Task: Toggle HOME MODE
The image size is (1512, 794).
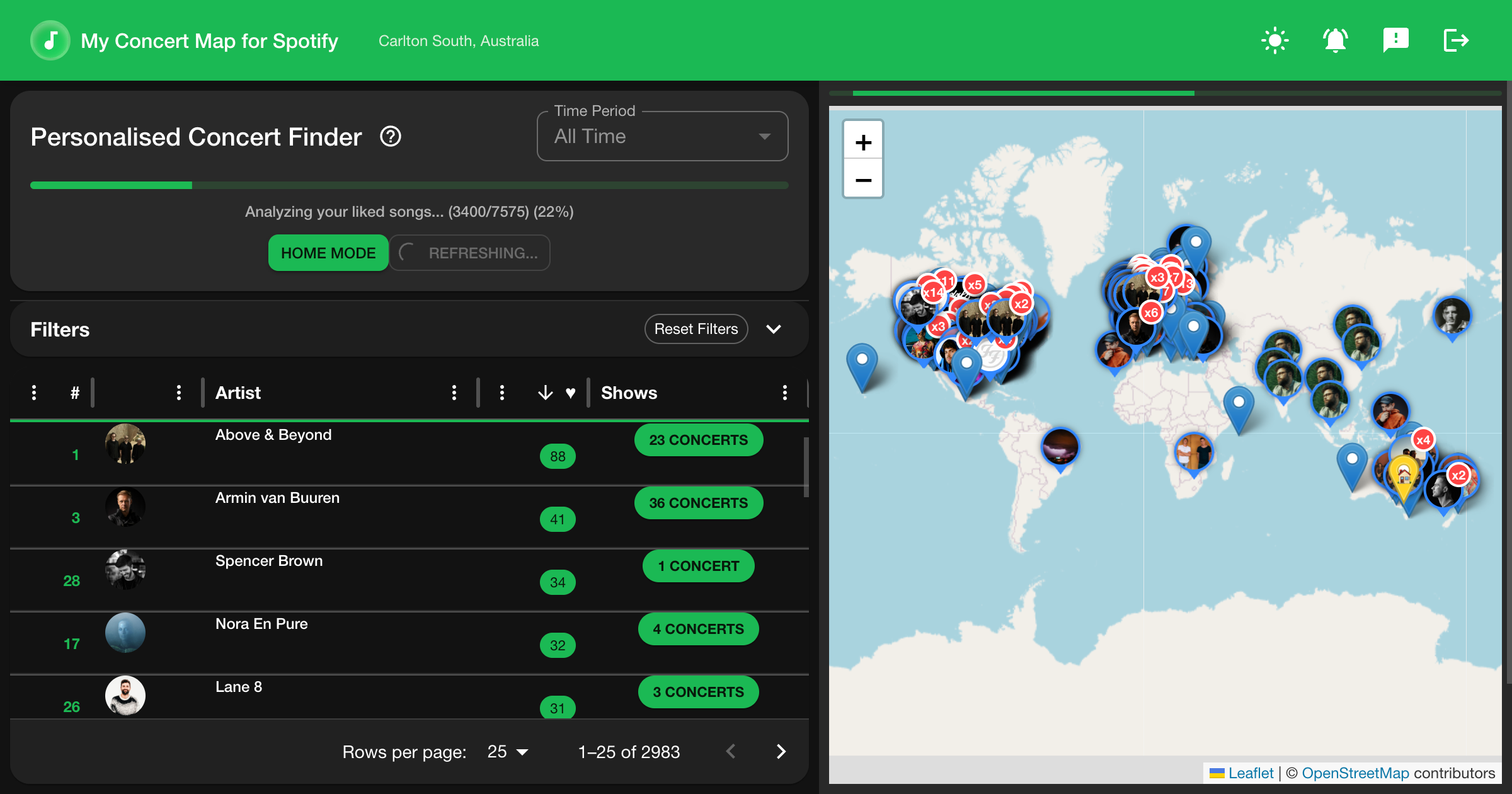Action: click(x=328, y=253)
